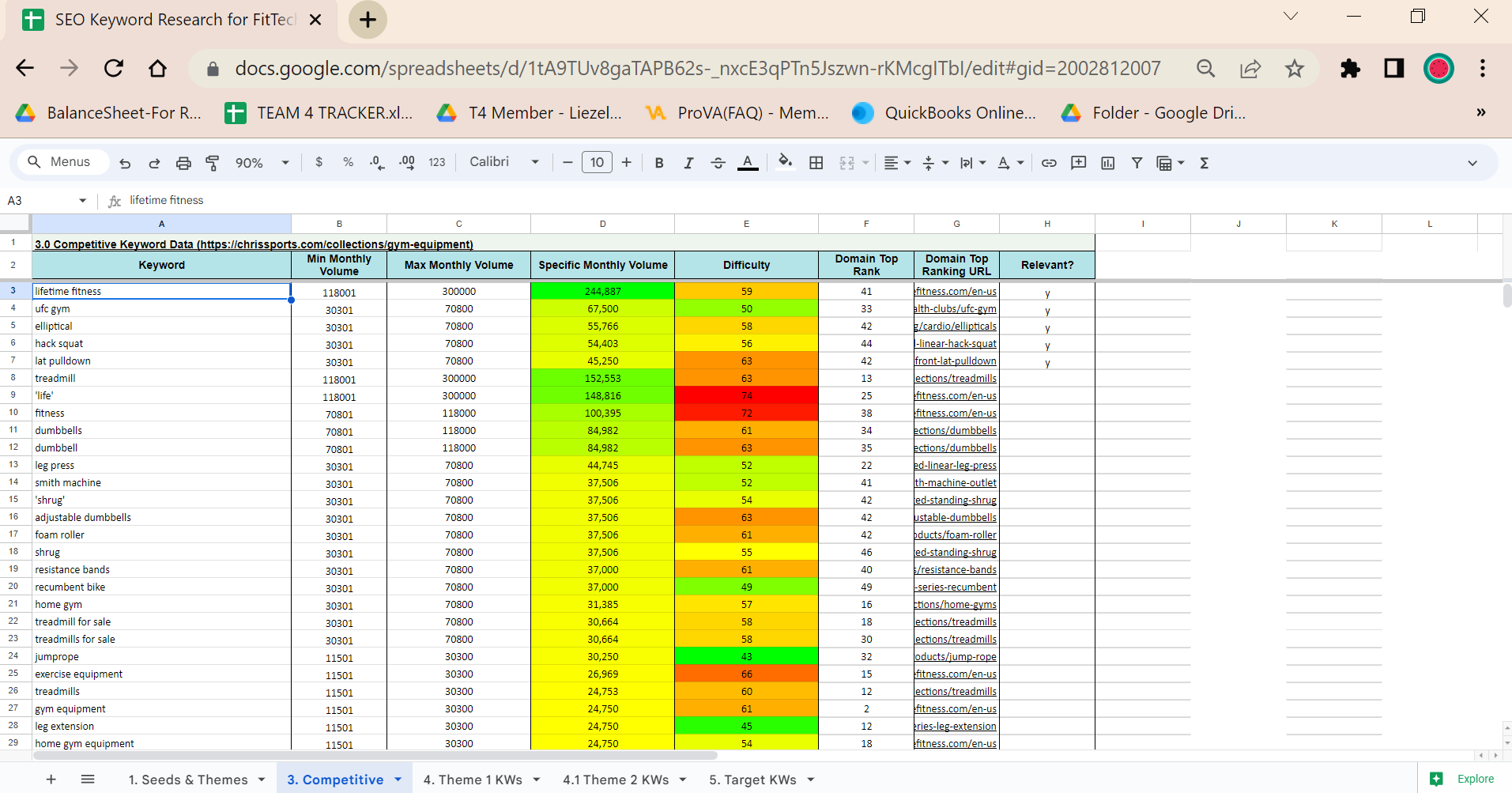
Task: Toggle italic formatting
Action: (688, 163)
